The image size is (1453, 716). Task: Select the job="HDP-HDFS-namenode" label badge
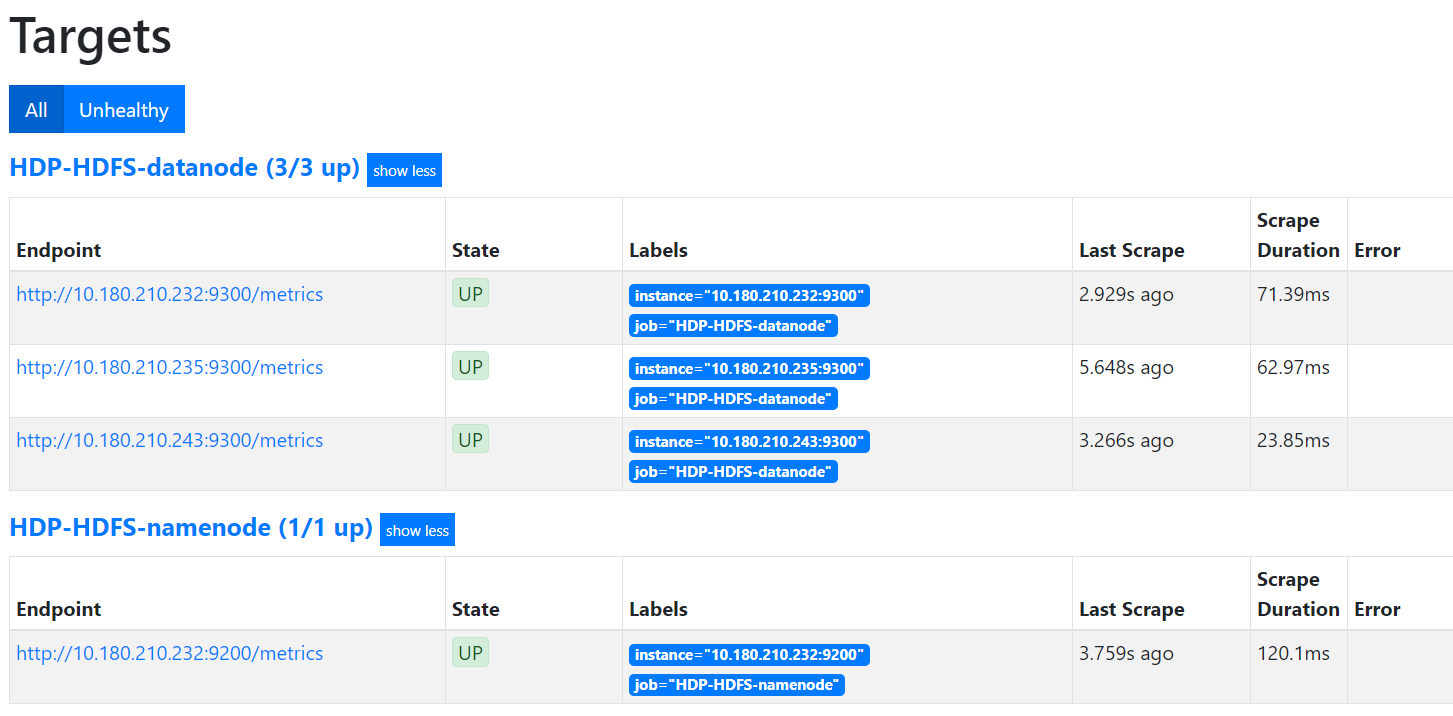click(737, 685)
